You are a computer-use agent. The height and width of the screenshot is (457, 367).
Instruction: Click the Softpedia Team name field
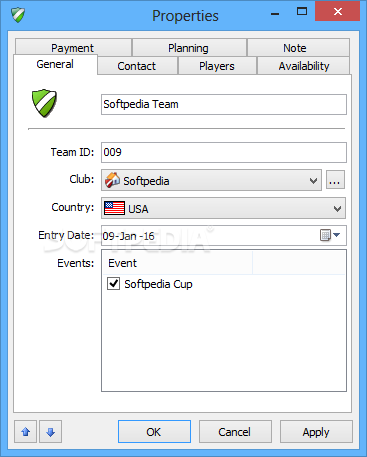pos(224,104)
